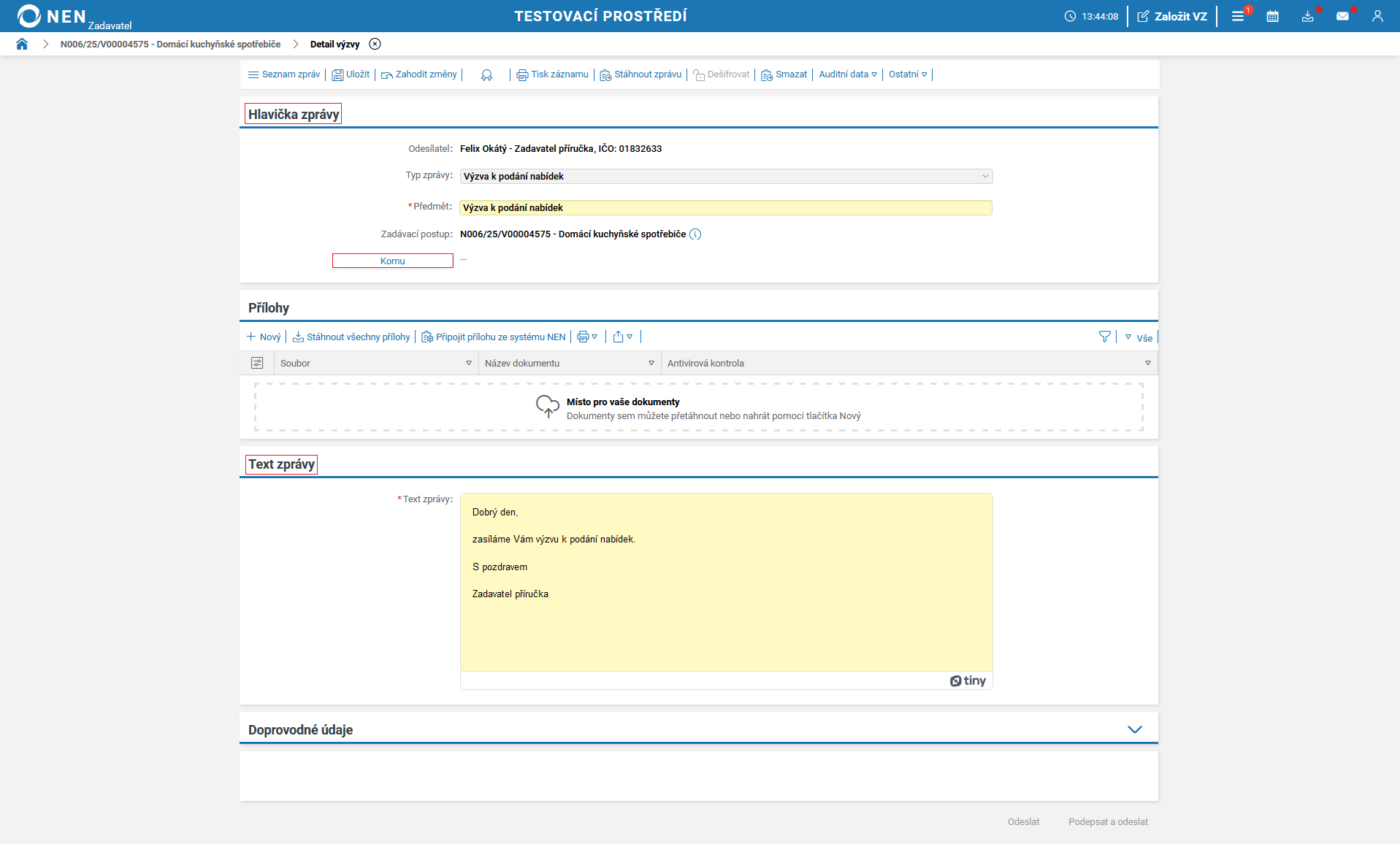Open the column settings icon in attachments table
The width and height of the screenshot is (1400, 844).
(x=257, y=363)
